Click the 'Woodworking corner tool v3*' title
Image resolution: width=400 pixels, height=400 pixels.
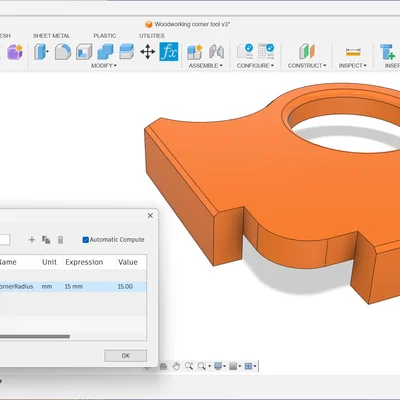pyautogui.click(x=192, y=24)
